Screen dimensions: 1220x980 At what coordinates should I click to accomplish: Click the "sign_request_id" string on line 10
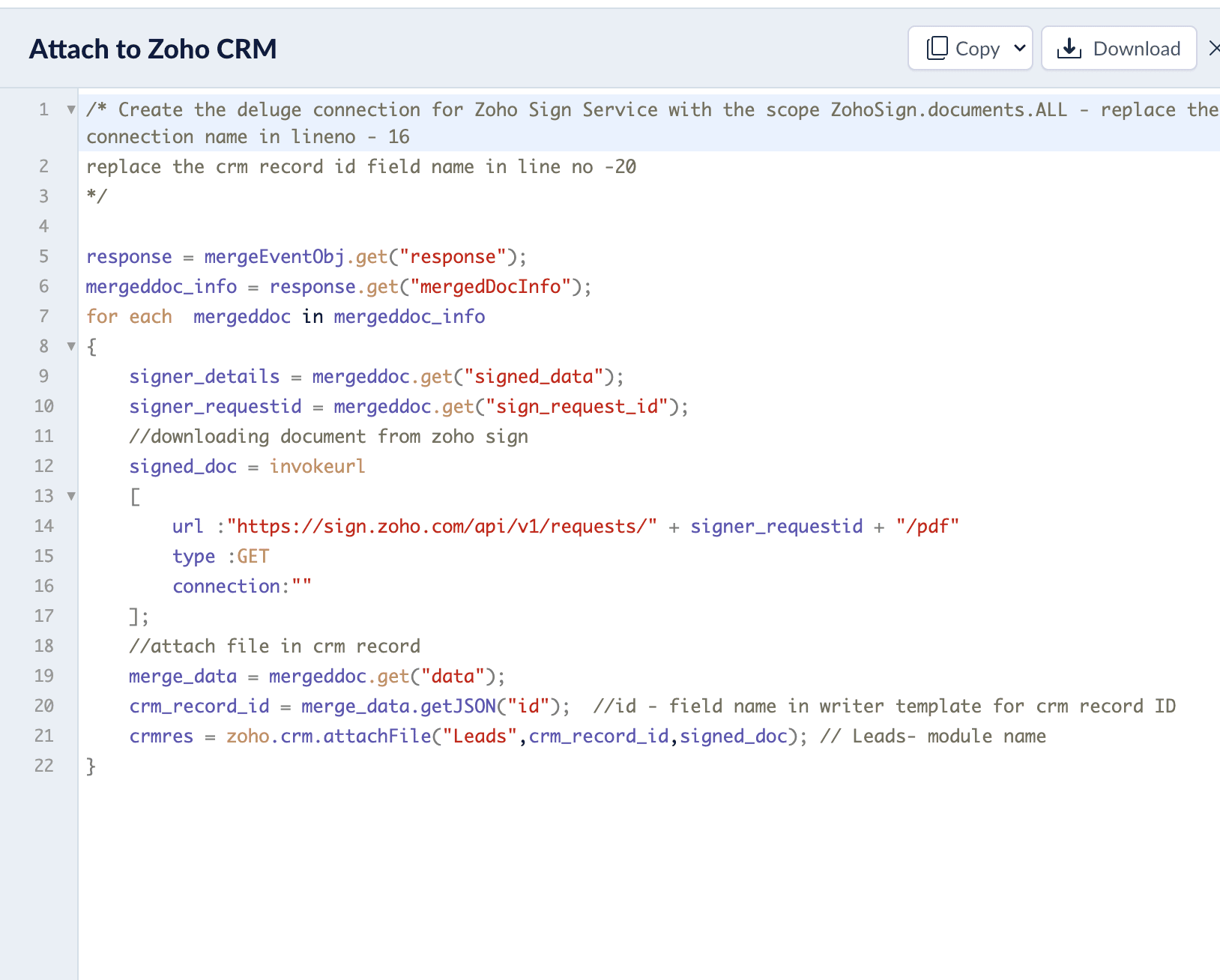pos(577,407)
